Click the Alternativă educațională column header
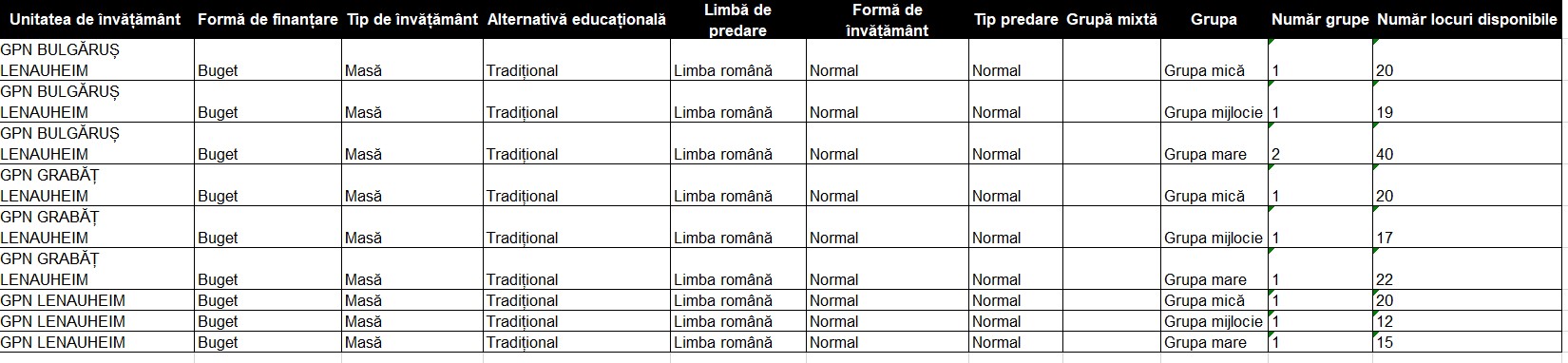Screen dimensions: 1568x363 click(x=577, y=19)
